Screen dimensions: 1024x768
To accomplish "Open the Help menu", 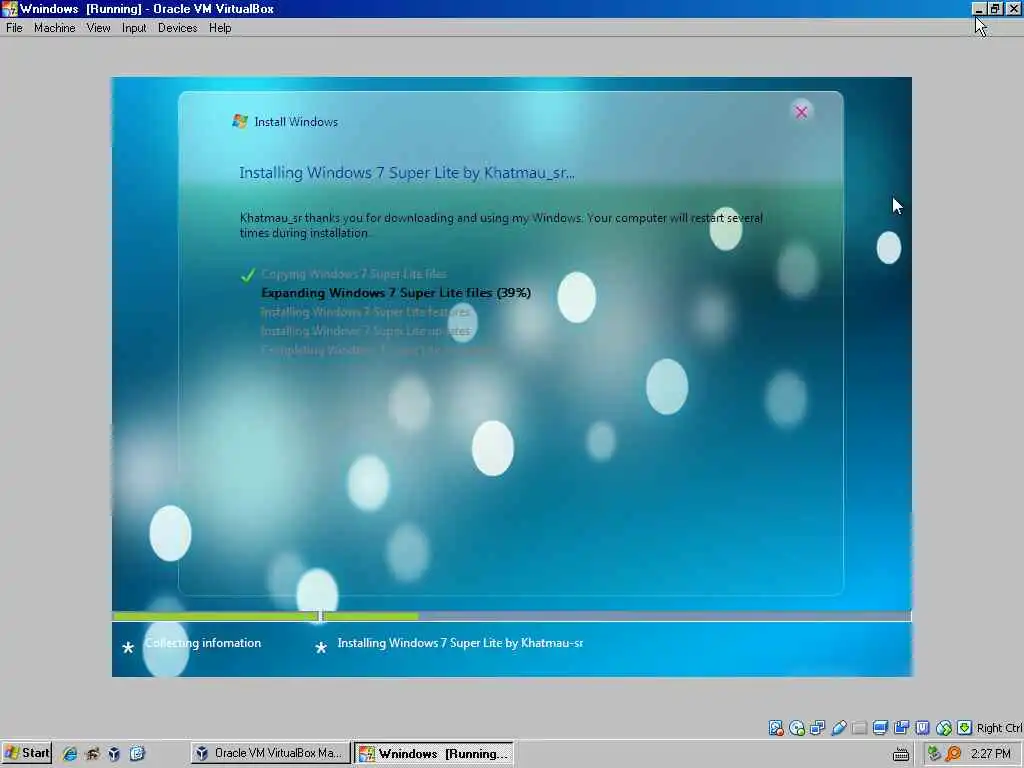I will pos(220,28).
